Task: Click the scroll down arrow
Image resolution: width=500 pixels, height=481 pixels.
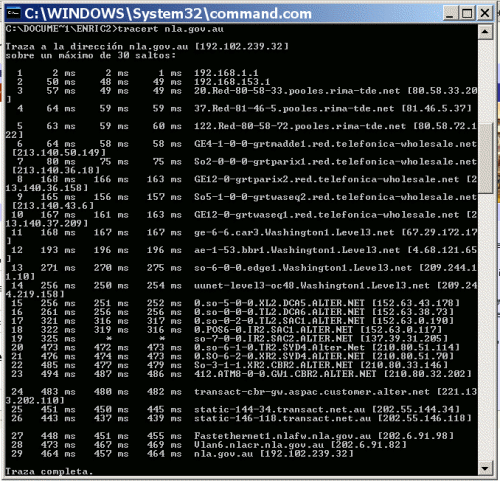Action: point(485,468)
